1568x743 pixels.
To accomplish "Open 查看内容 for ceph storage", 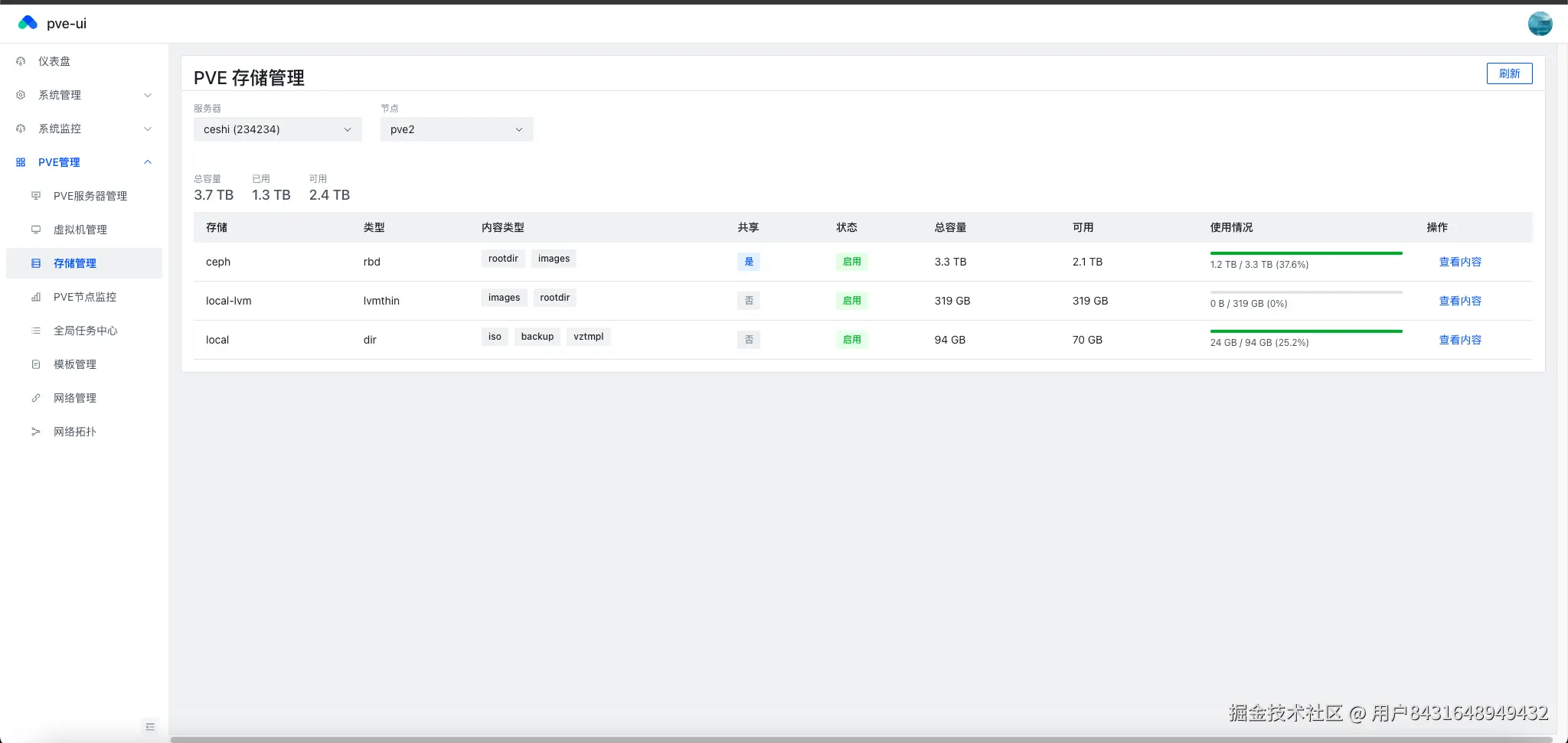I will (1460, 262).
